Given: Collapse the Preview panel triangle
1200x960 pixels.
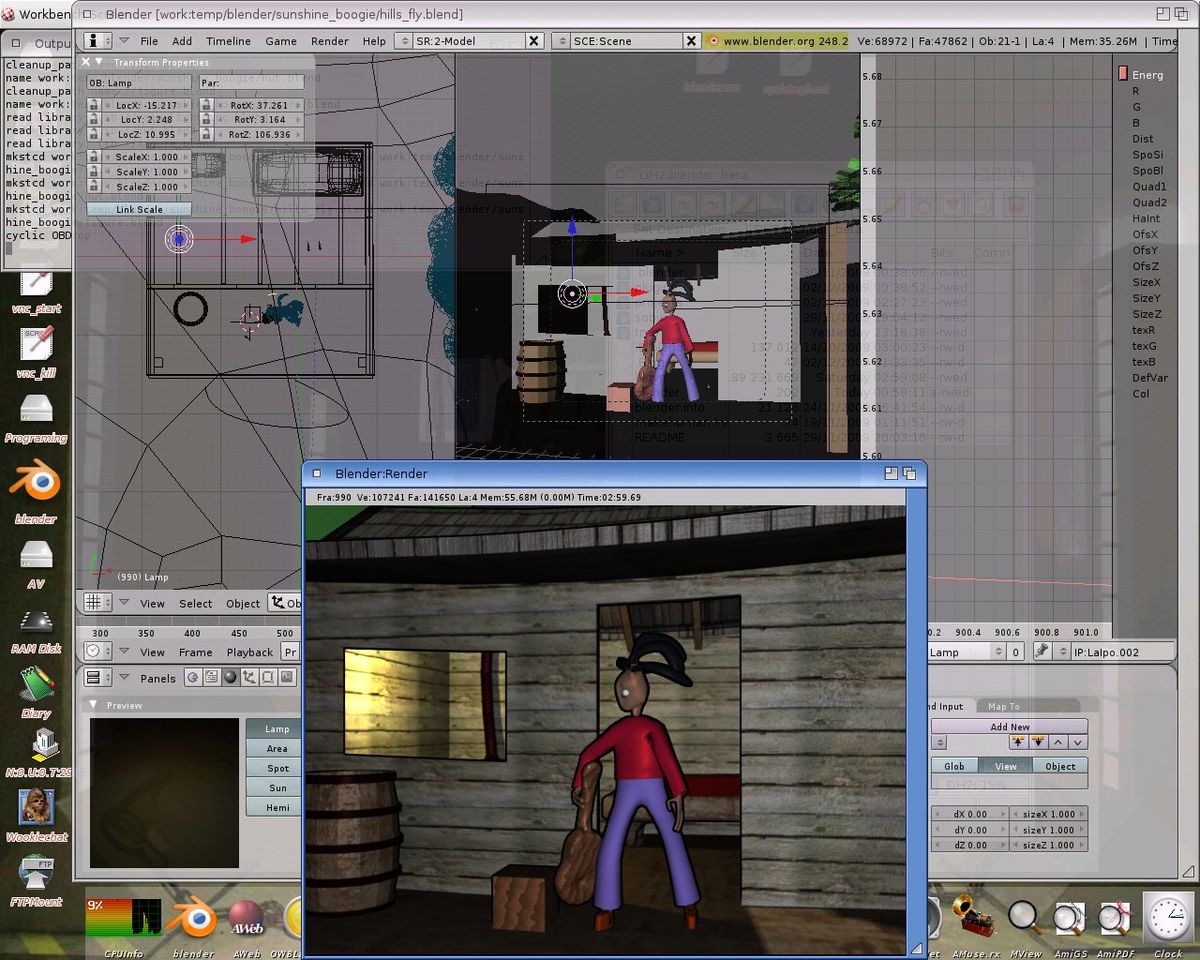Looking at the screenshot, I should [x=94, y=705].
